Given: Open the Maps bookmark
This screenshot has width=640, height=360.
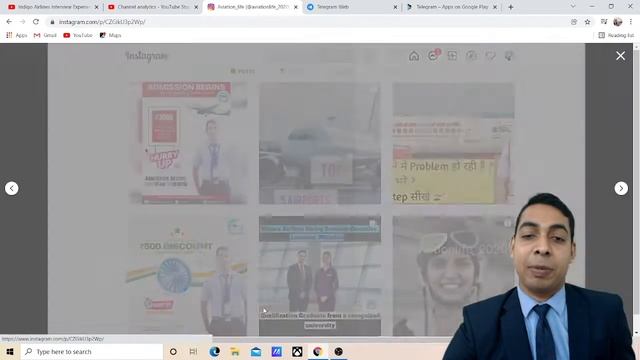Looking at the screenshot, I should click(x=111, y=36).
